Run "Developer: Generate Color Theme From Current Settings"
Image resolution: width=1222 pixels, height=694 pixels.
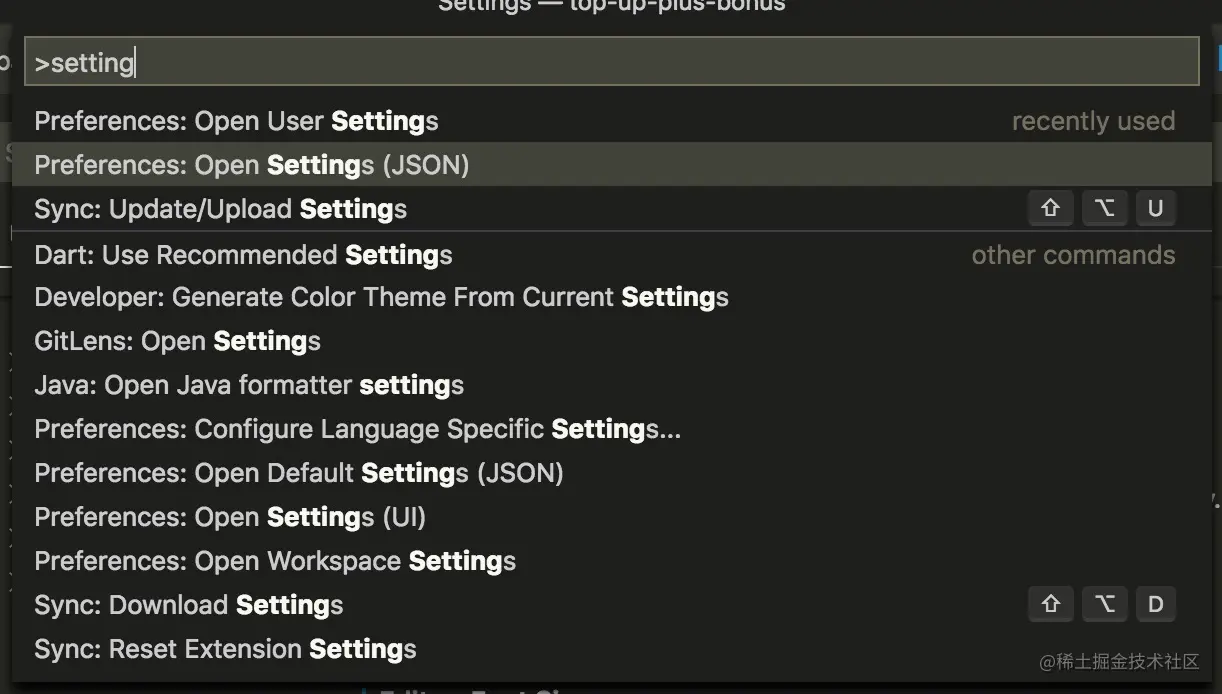tap(381, 296)
